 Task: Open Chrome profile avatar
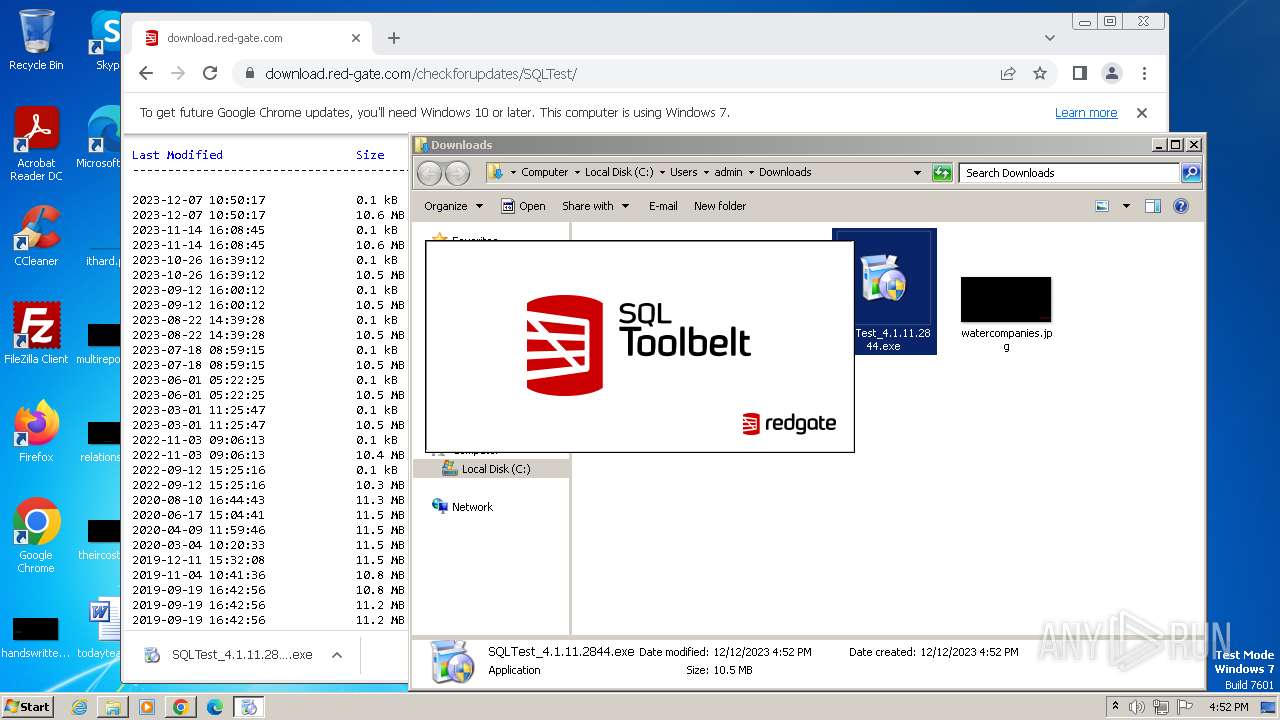(x=1112, y=73)
